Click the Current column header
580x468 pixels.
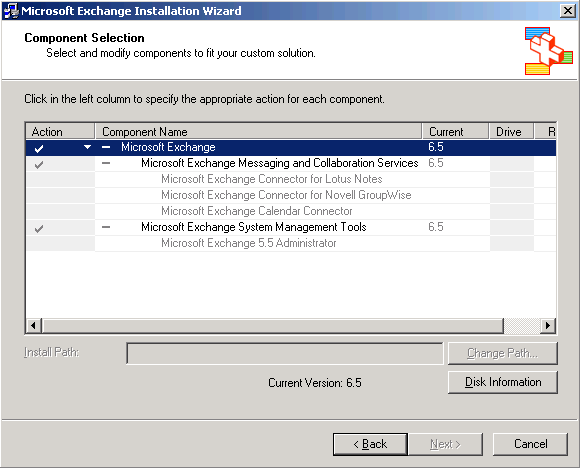point(455,131)
